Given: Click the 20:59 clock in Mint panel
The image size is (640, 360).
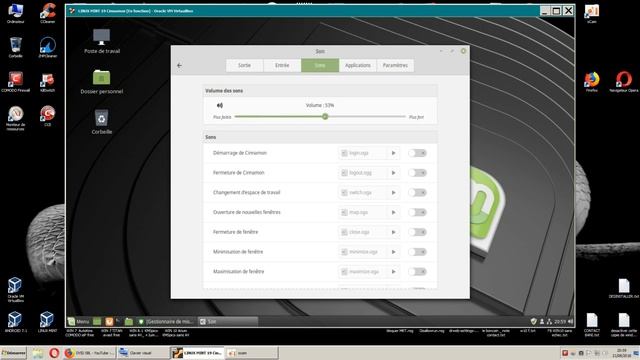Looking at the screenshot, I should [560, 322].
